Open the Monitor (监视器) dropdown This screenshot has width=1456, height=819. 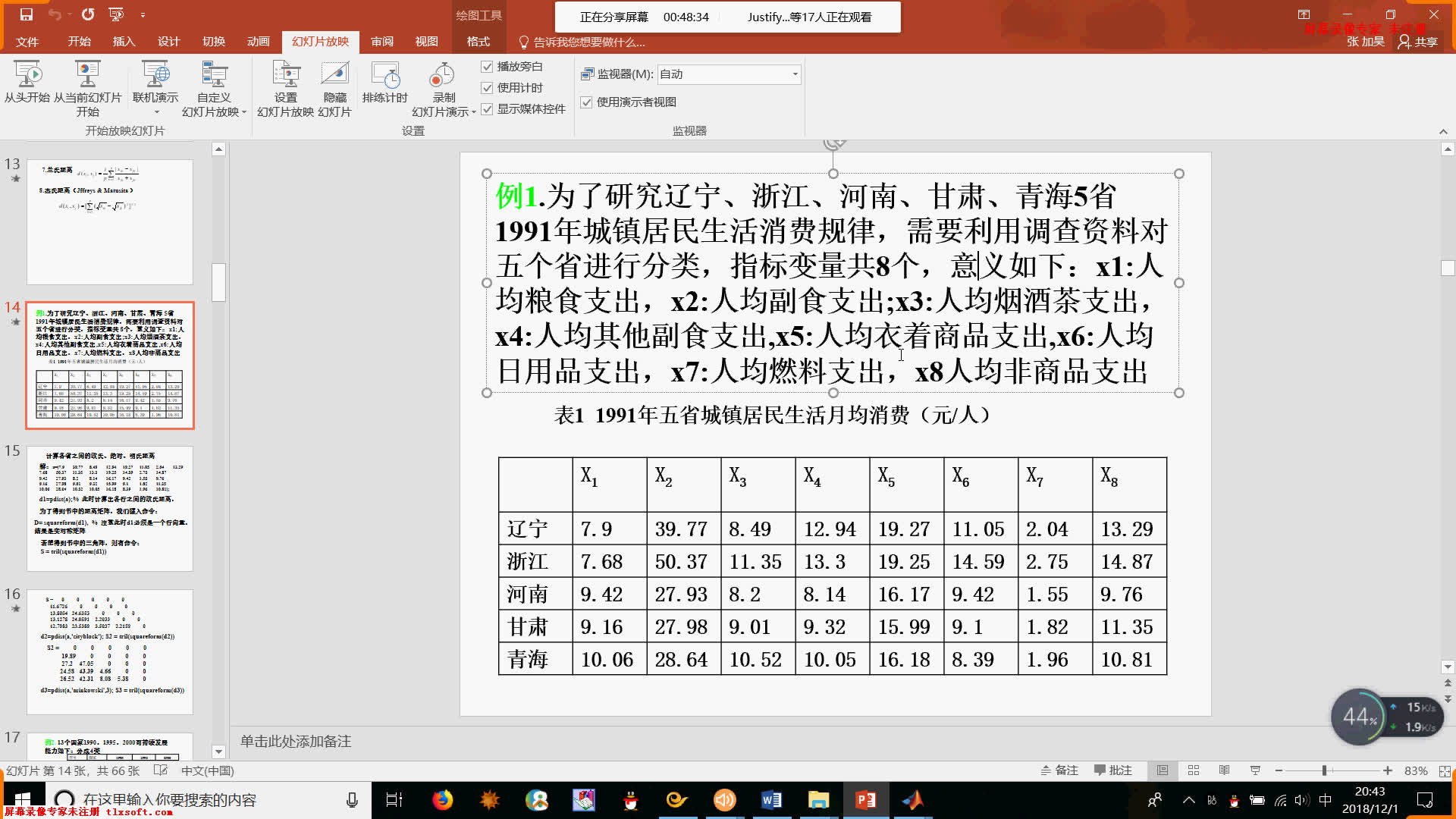(795, 74)
